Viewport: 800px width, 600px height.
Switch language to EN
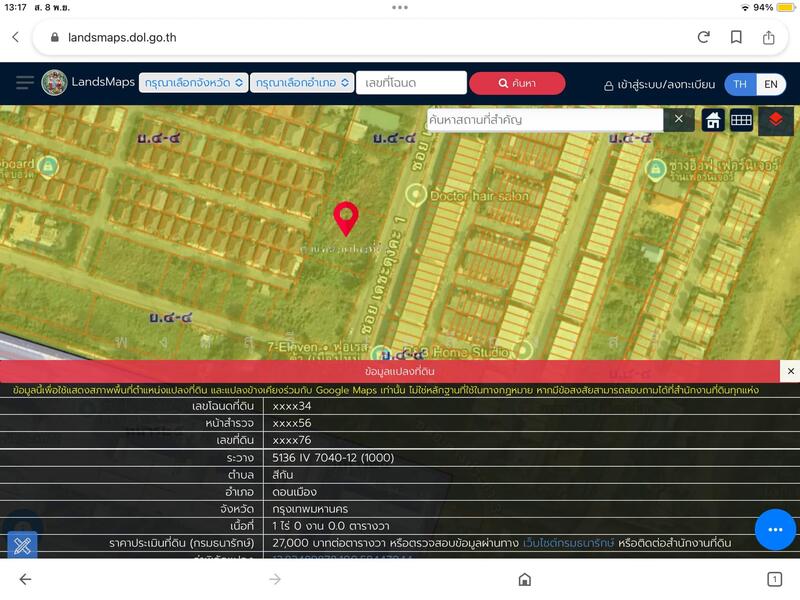[771, 84]
